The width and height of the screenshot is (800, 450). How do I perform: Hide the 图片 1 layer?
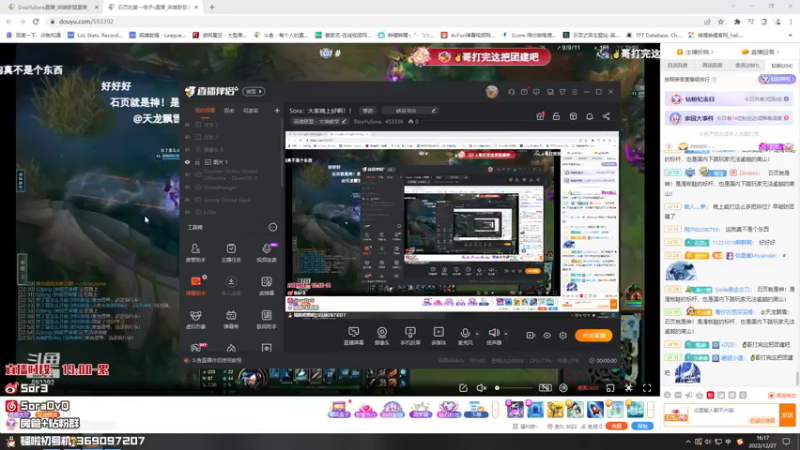(187, 162)
